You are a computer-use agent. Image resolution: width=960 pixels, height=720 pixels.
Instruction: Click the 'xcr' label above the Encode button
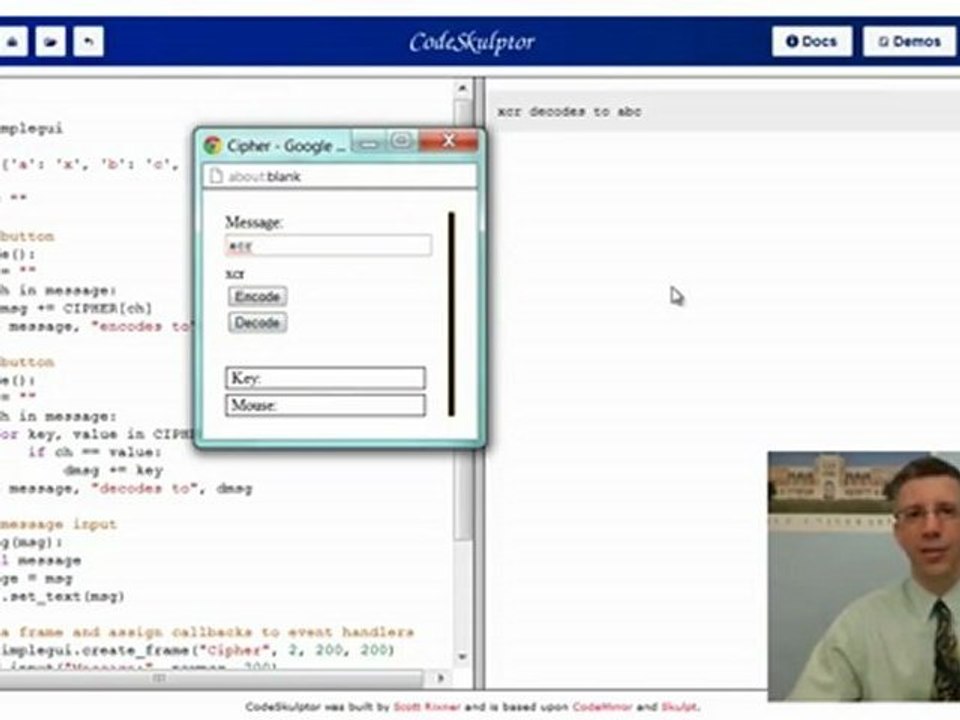point(235,274)
